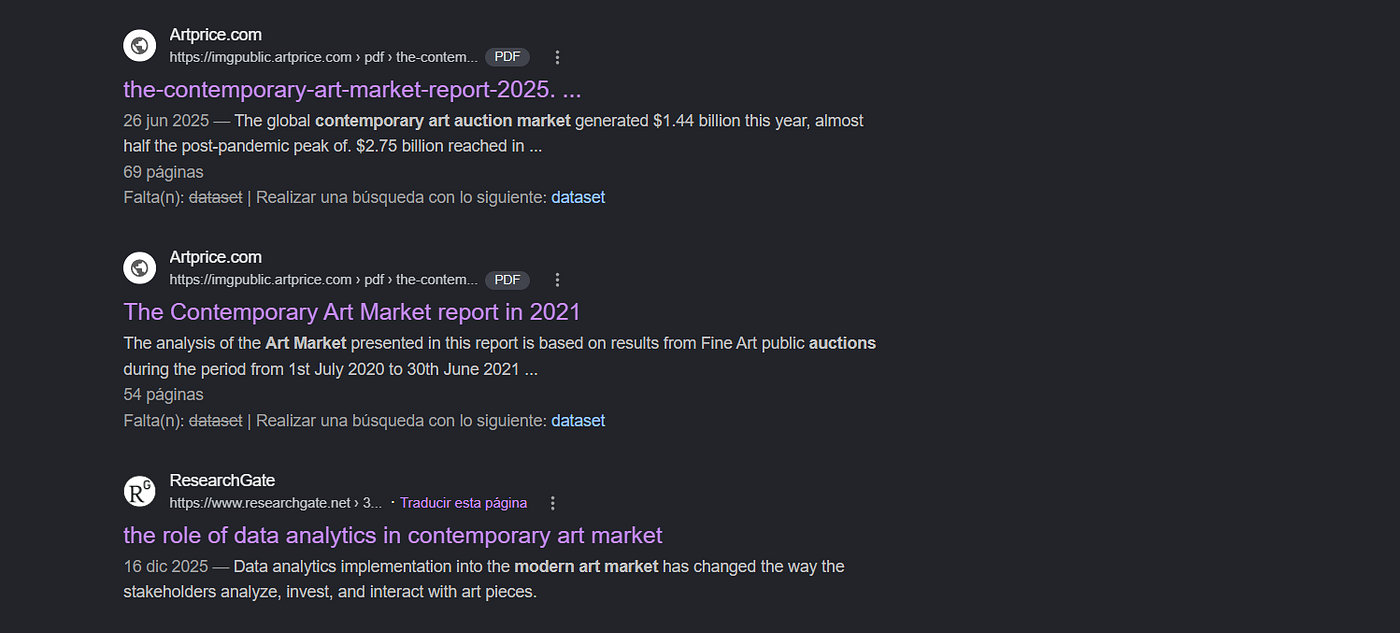Click dataset link under the 2025 report
Screen dimensions: 1400x633
pyautogui.click(x=578, y=198)
